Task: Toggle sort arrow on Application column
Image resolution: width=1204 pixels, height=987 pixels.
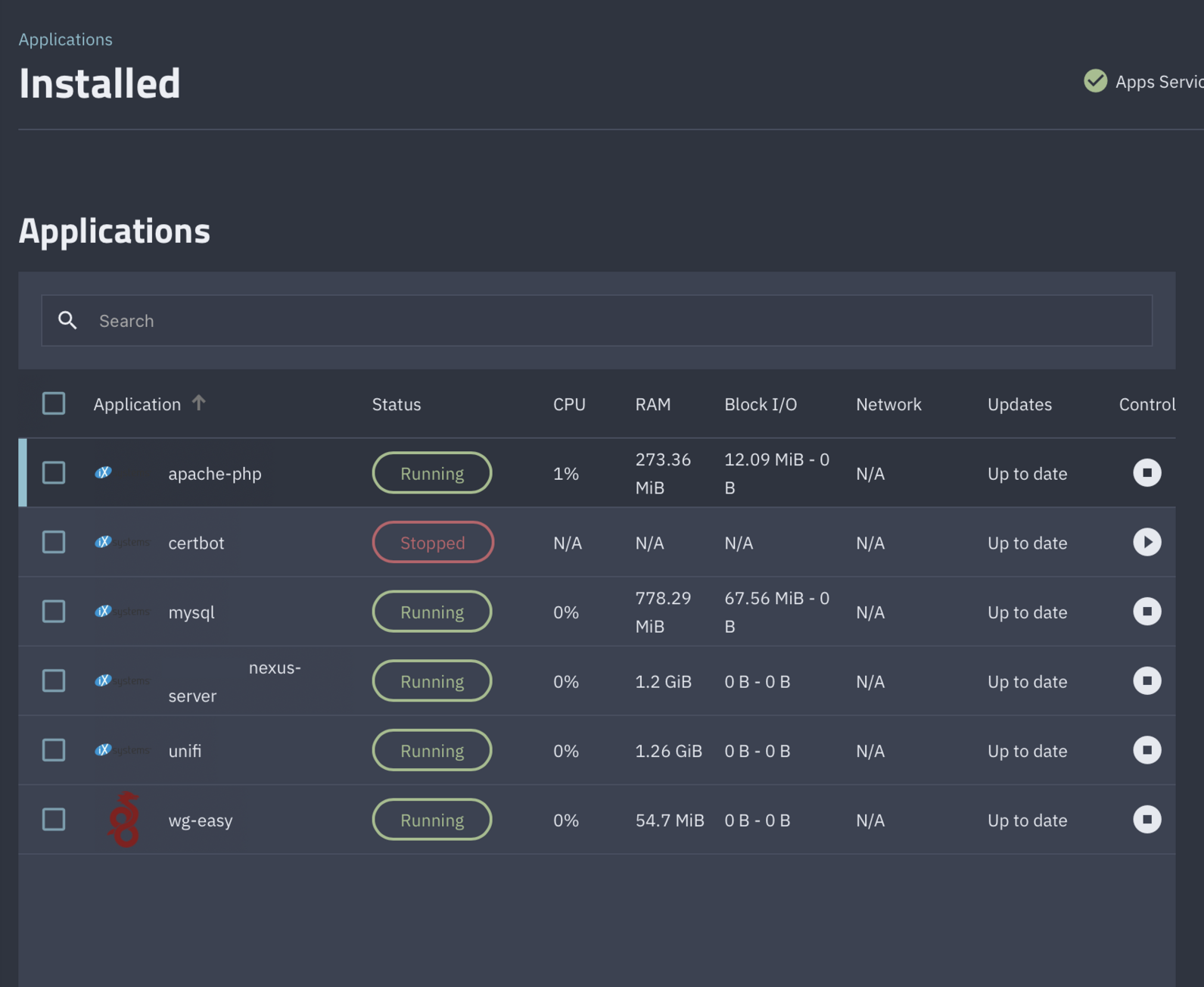Action: click(199, 403)
